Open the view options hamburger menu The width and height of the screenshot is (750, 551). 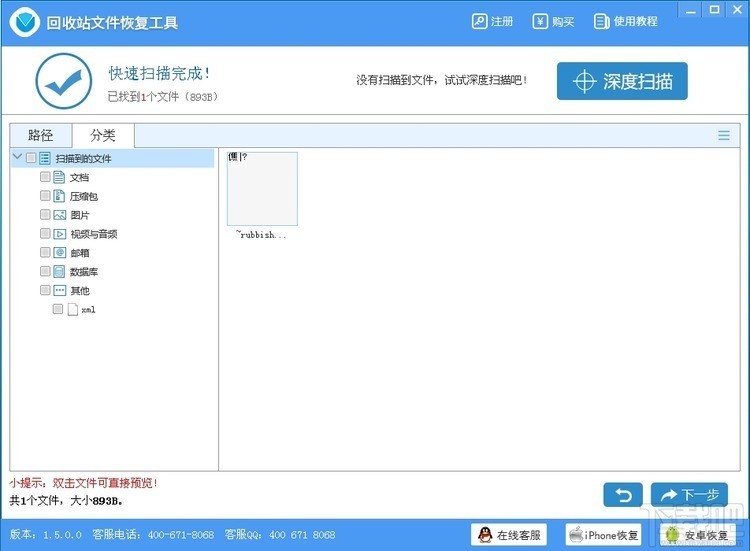click(724, 135)
